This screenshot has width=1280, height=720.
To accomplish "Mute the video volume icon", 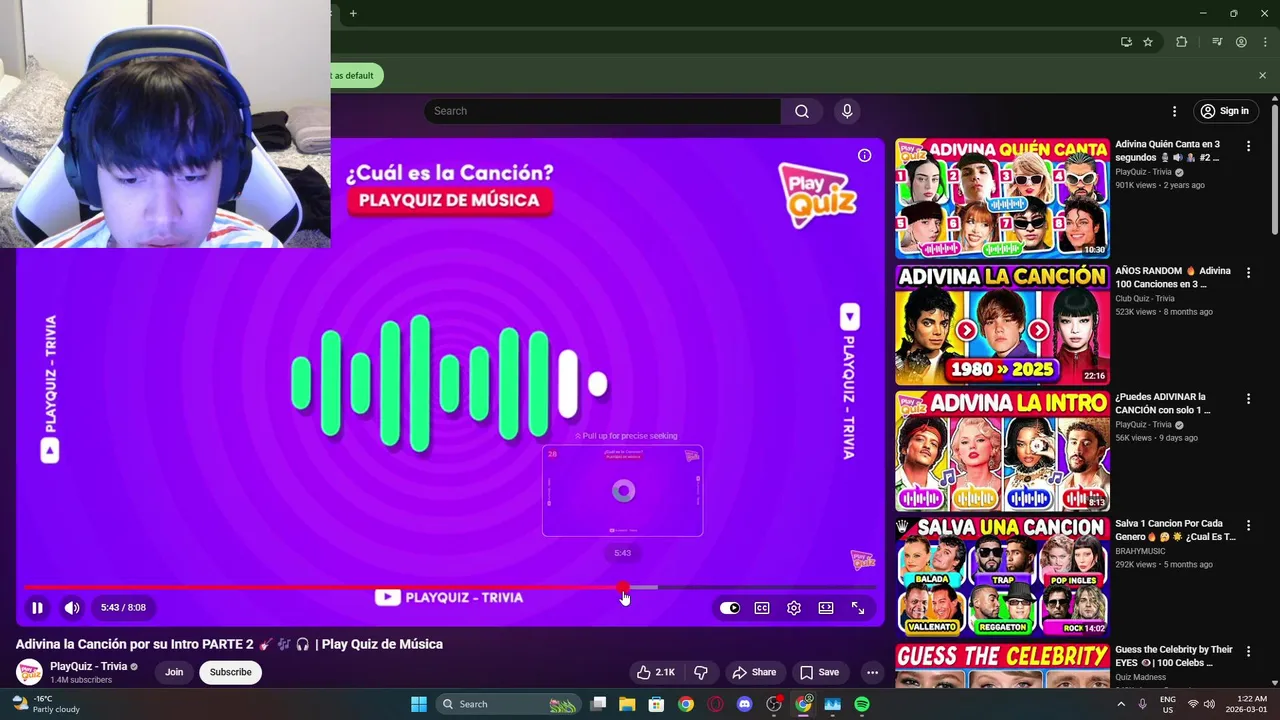I will tap(72, 607).
